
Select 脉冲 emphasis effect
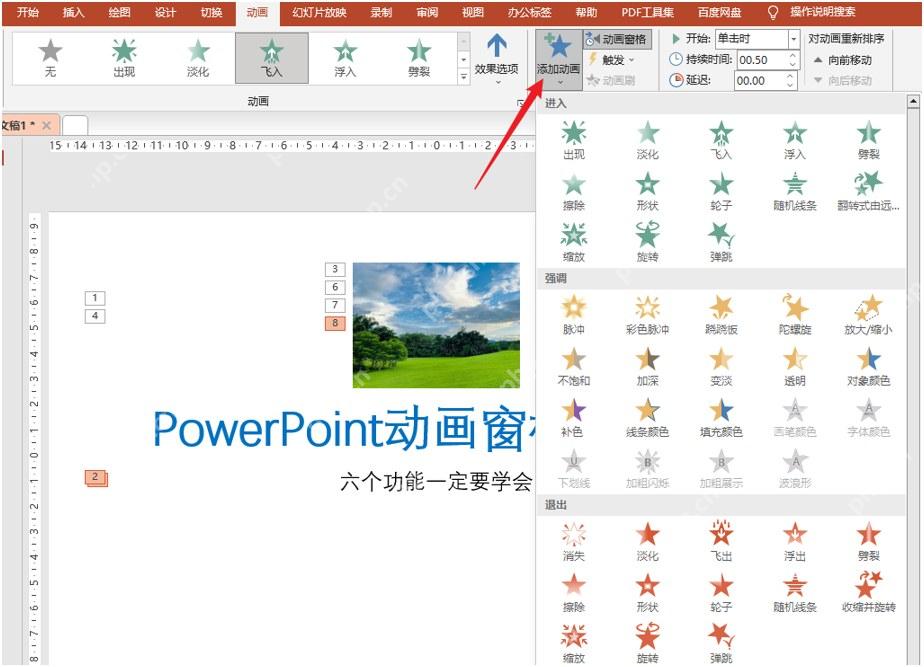pos(573,315)
